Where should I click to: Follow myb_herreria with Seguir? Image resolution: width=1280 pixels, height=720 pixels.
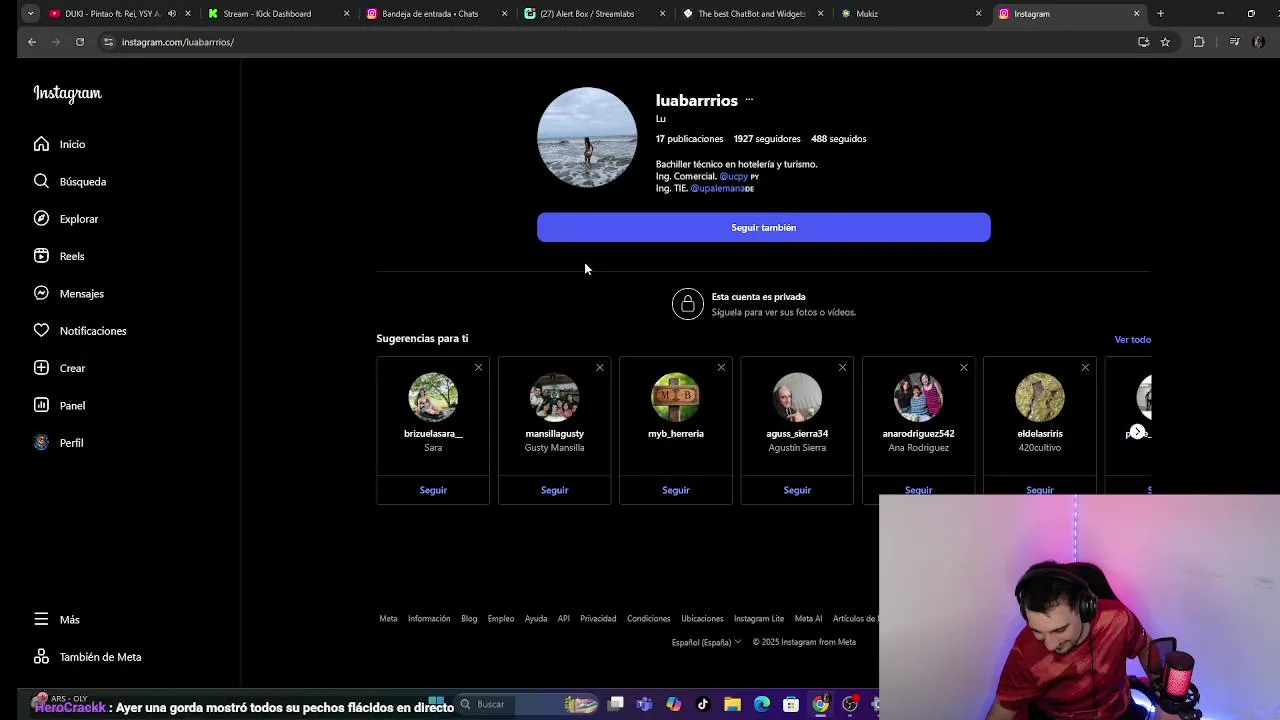coord(676,490)
